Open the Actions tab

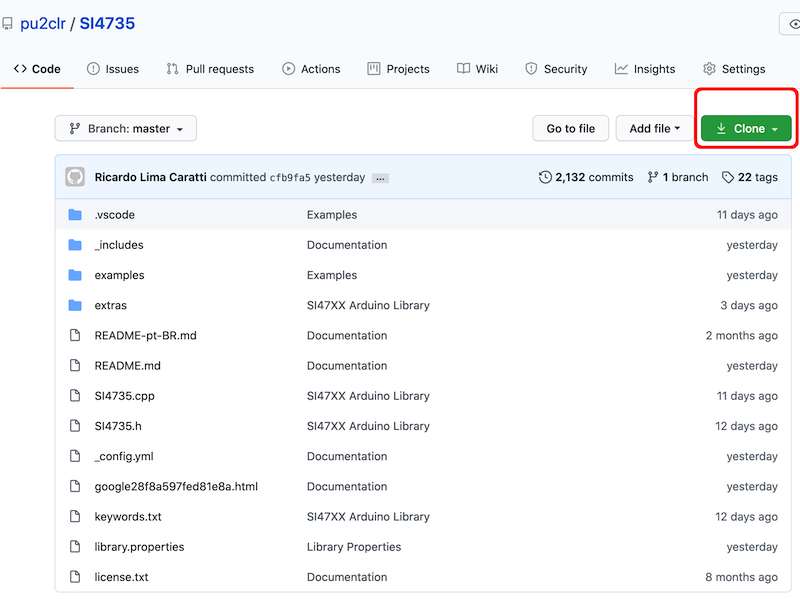311,69
